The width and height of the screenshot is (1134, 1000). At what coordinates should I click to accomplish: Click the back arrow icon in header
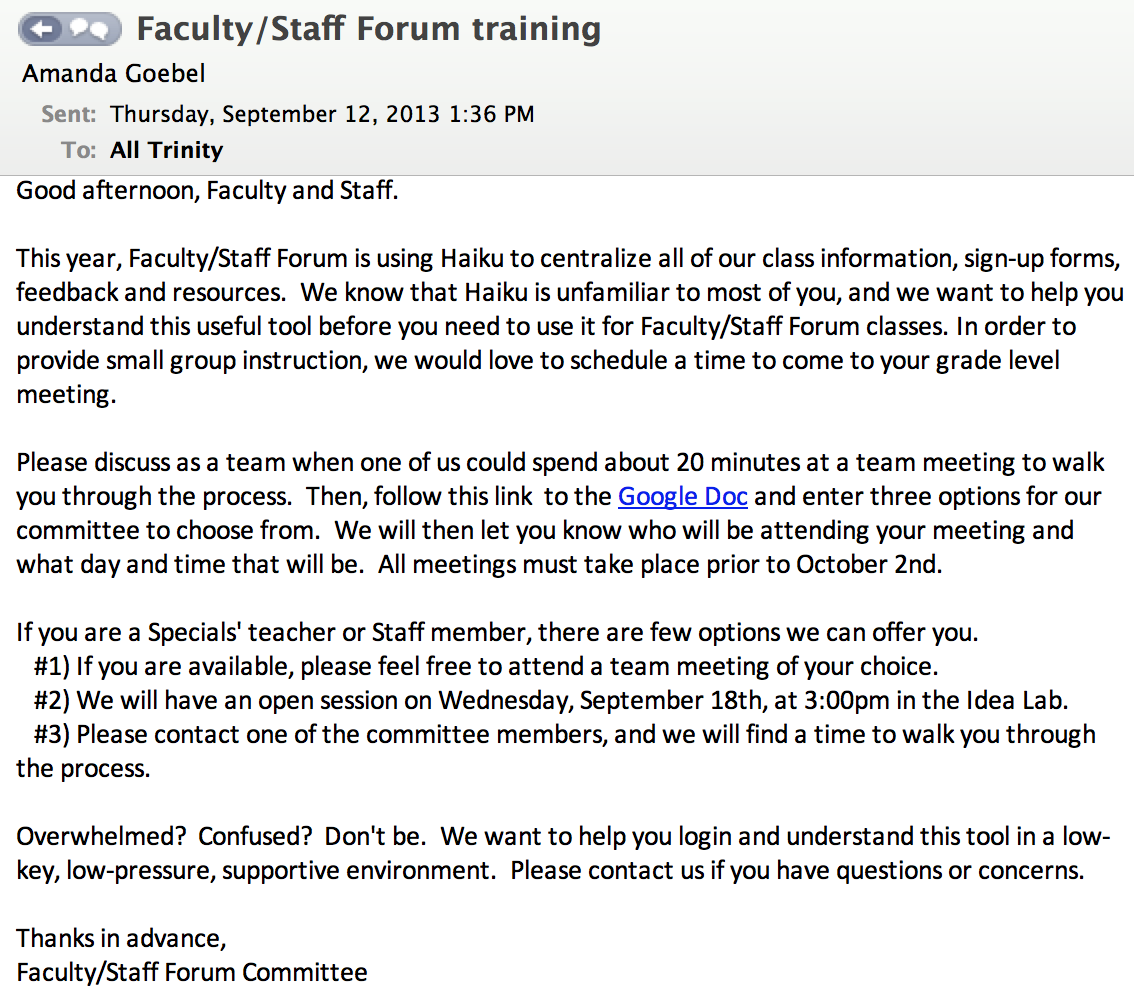pos(44,30)
